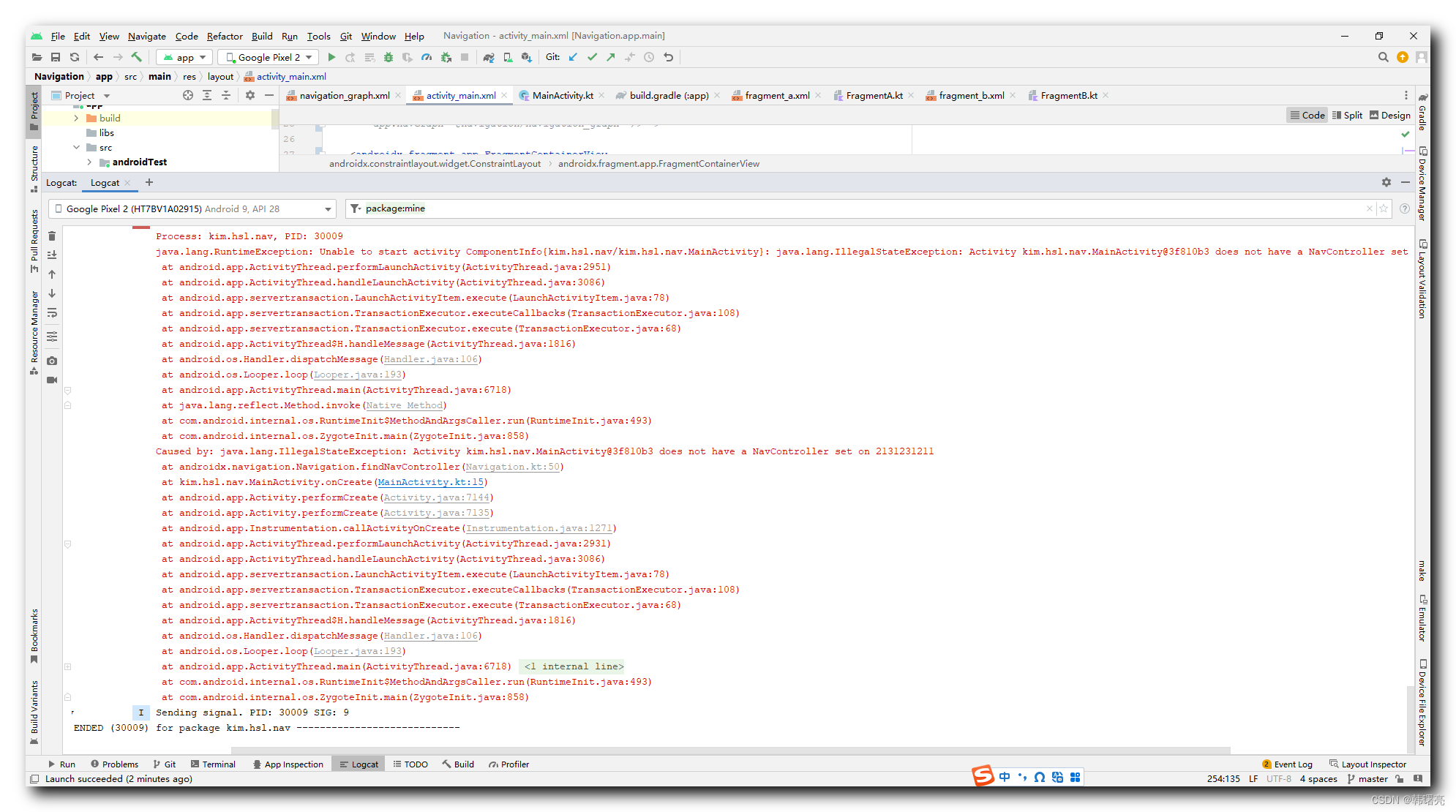
Task: Click the Problems tab in bottom bar
Action: [x=113, y=764]
